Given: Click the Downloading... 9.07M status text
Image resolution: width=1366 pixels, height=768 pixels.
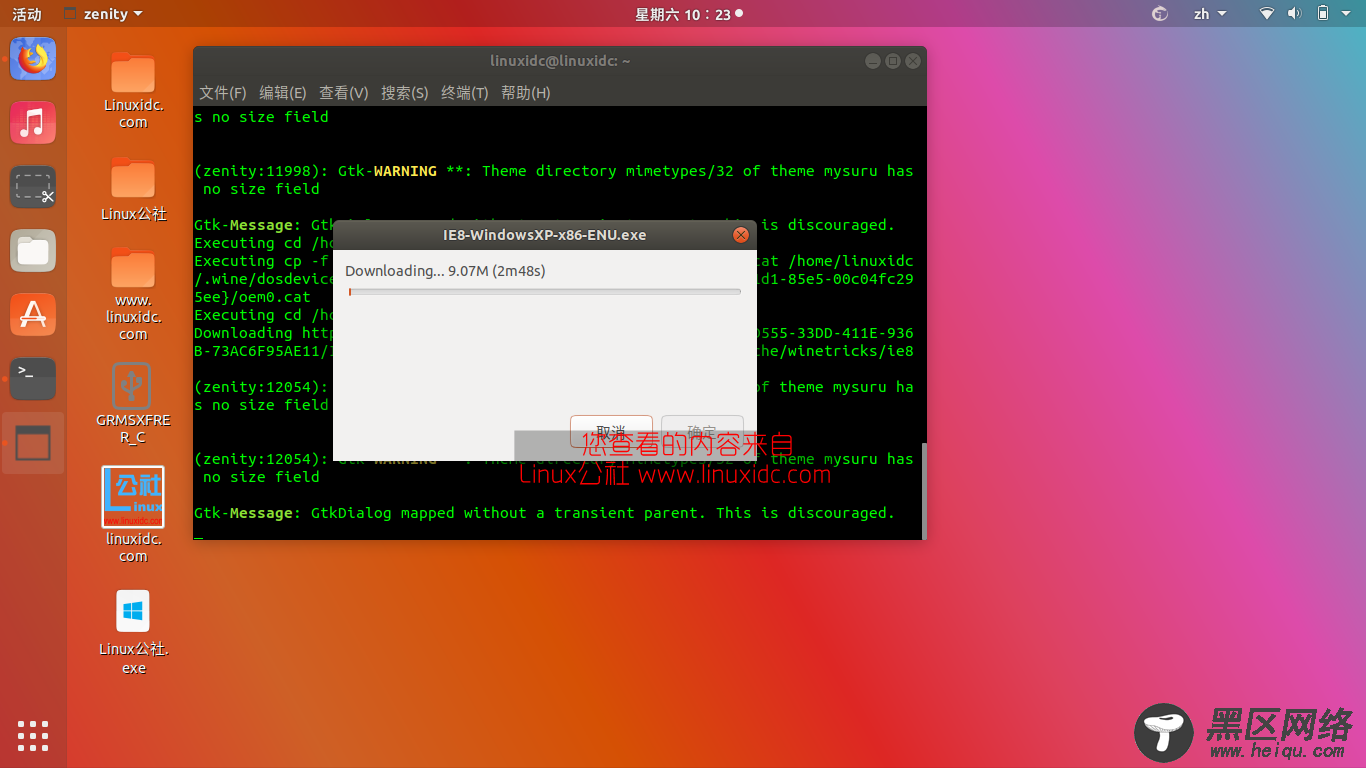Looking at the screenshot, I should point(445,271).
